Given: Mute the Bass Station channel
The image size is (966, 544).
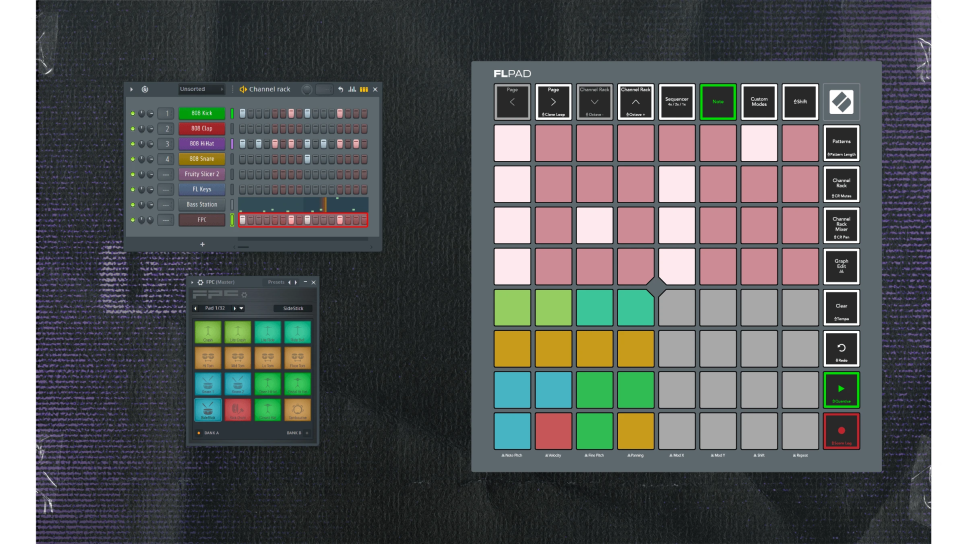Looking at the screenshot, I should [x=132, y=205].
